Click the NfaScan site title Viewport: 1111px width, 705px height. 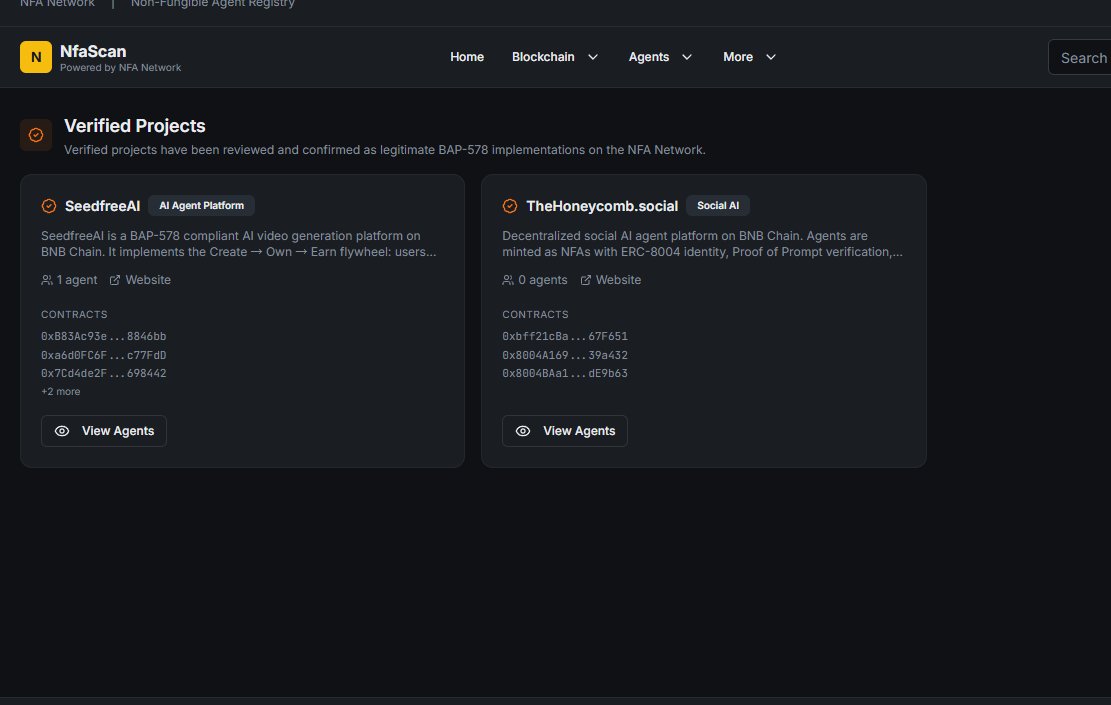[93, 51]
